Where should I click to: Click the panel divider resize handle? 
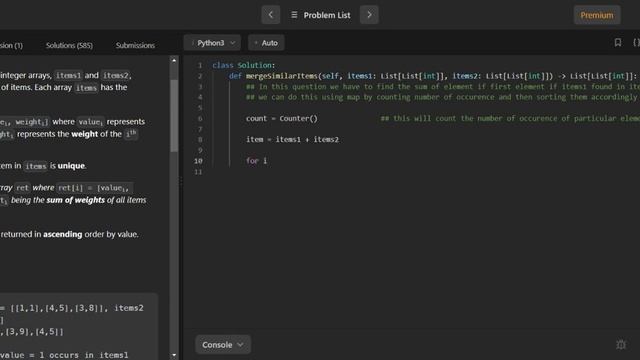click(181, 180)
